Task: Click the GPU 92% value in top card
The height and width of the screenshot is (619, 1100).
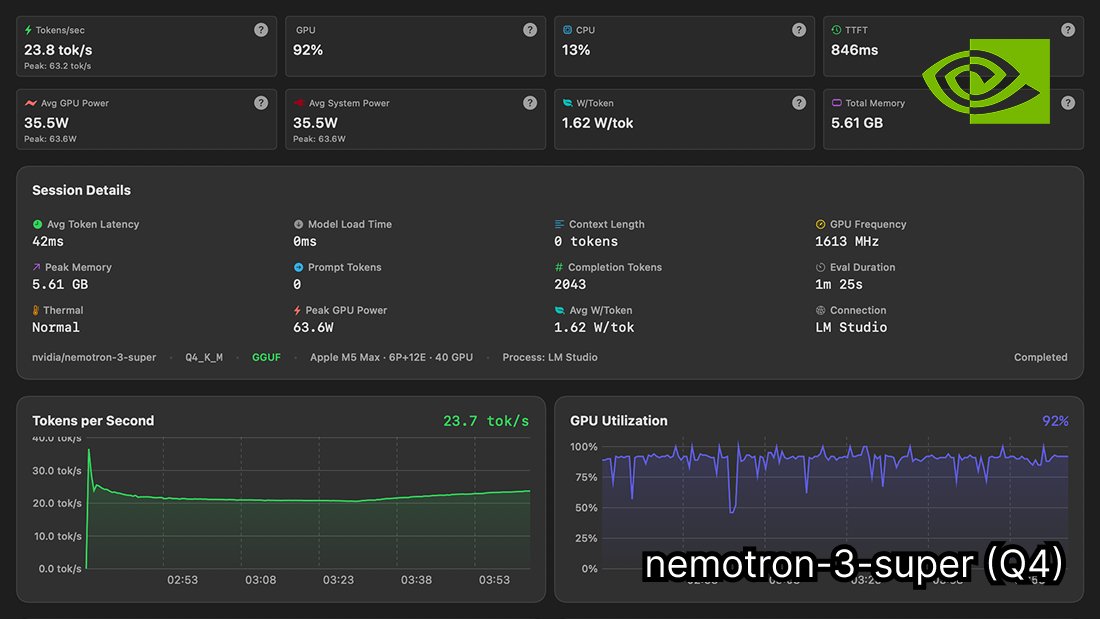Action: (x=308, y=50)
